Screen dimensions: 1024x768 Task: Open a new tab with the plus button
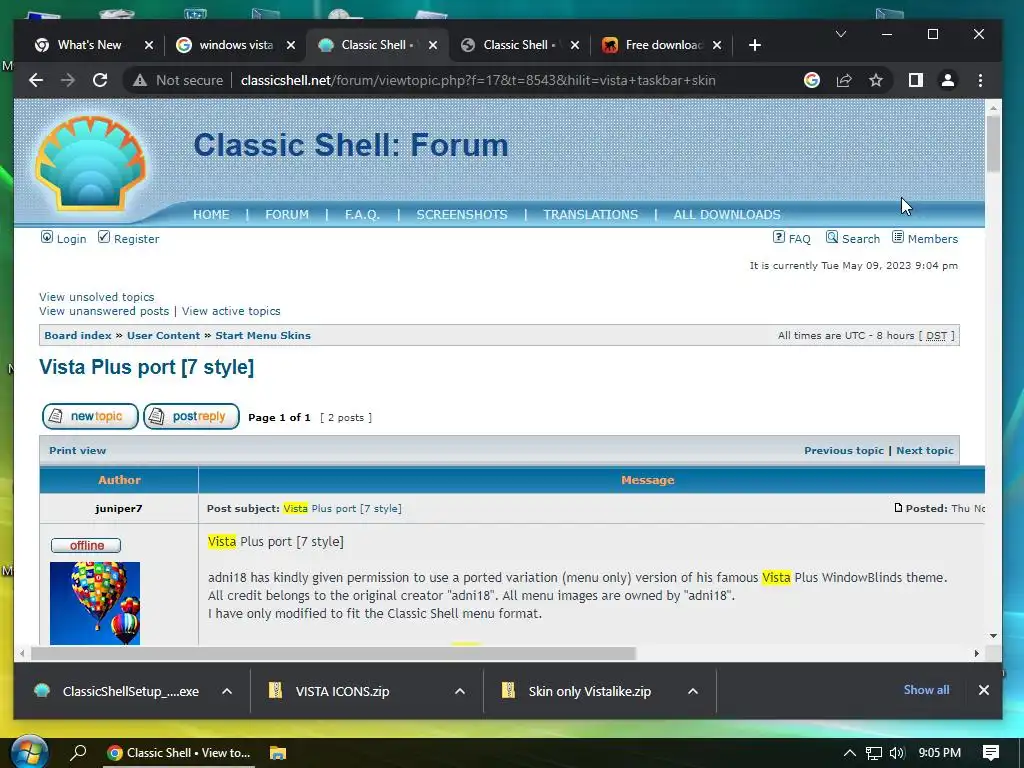pyautogui.click(x=755, y=45)
